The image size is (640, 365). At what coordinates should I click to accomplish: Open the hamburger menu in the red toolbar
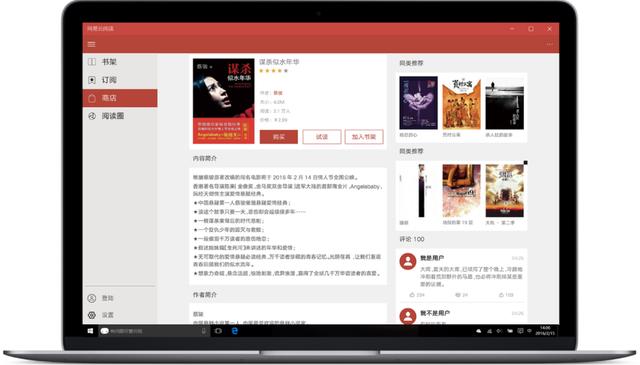91,44
